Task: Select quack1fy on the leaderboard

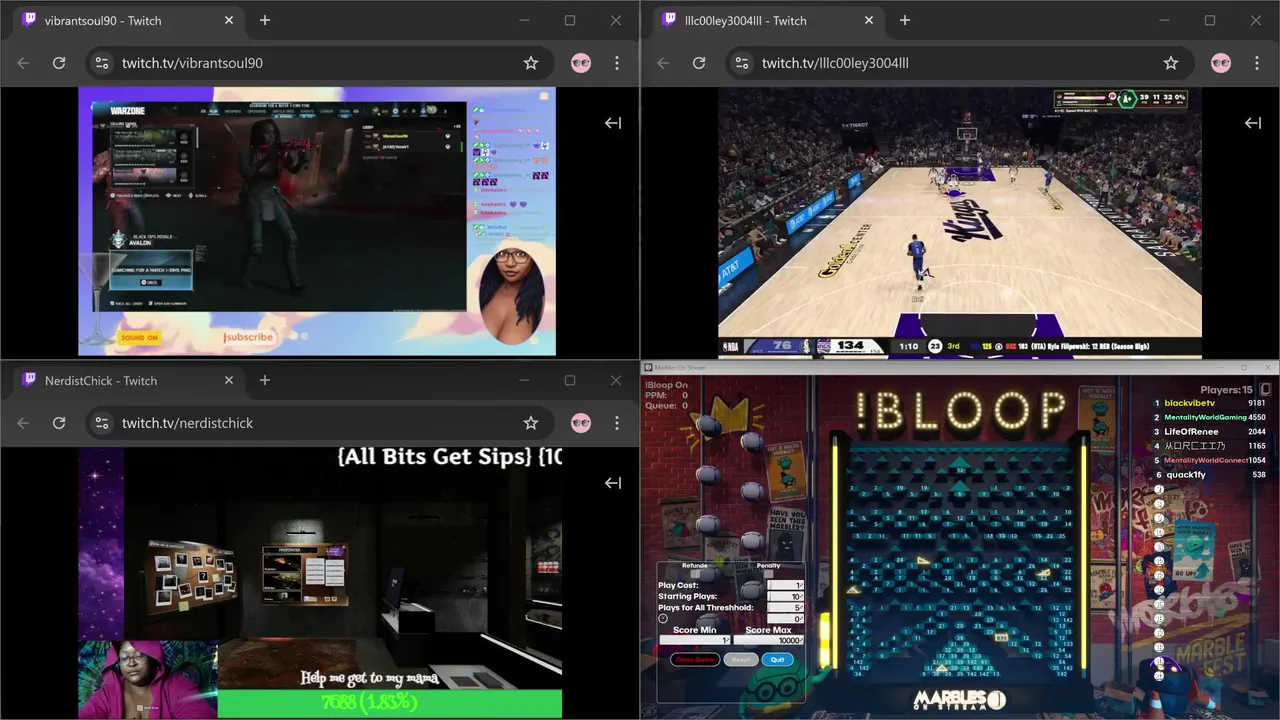Action: [1185, 474]
